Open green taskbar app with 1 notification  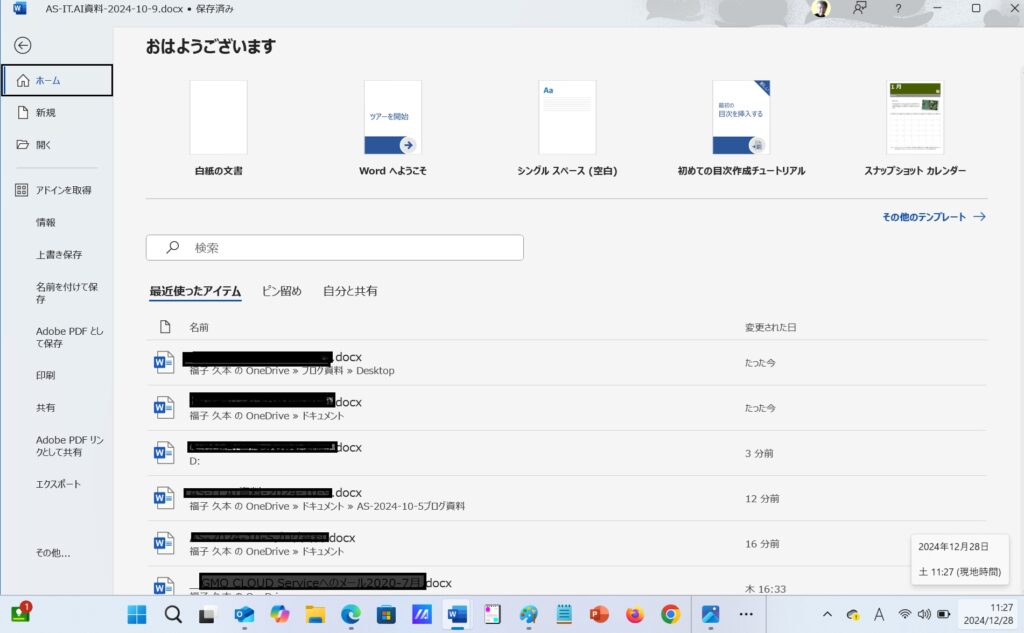[x=20, y=613]
